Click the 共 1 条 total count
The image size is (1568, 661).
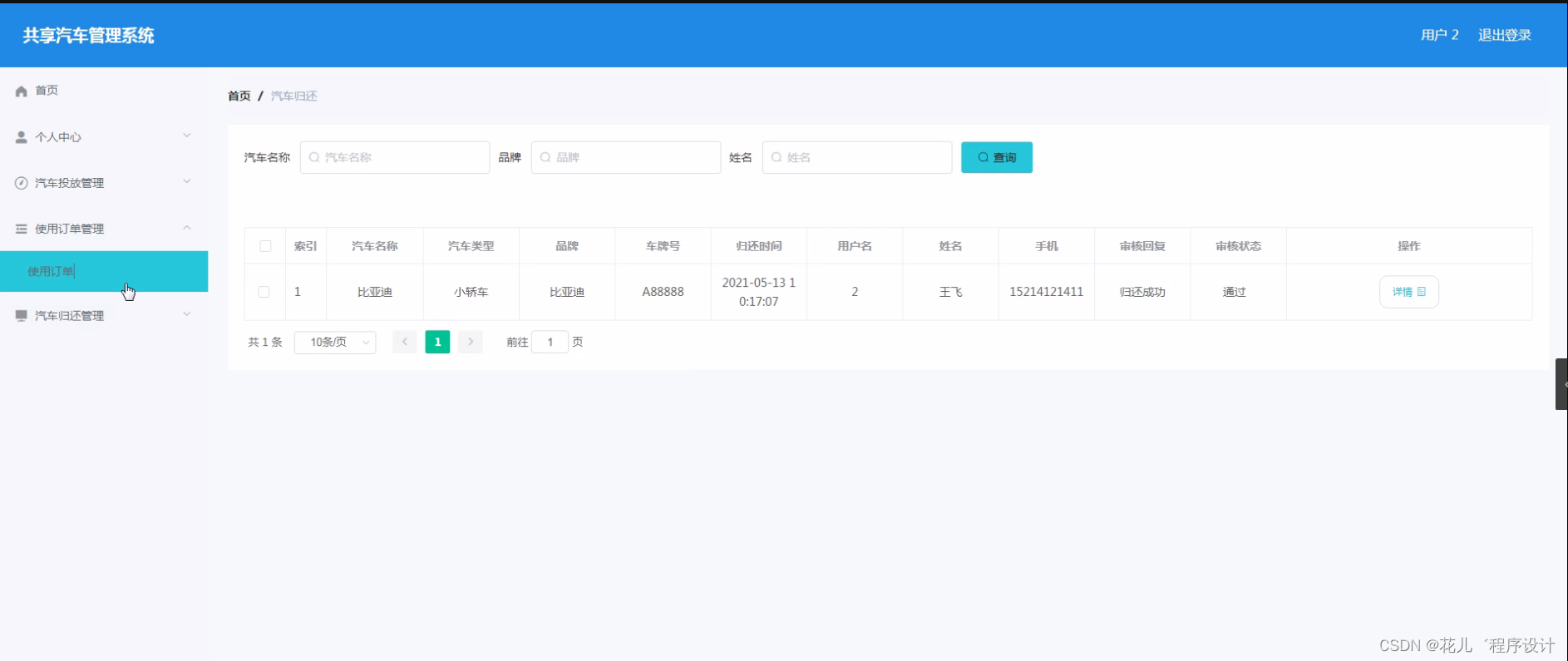click(x=265, y=342)
